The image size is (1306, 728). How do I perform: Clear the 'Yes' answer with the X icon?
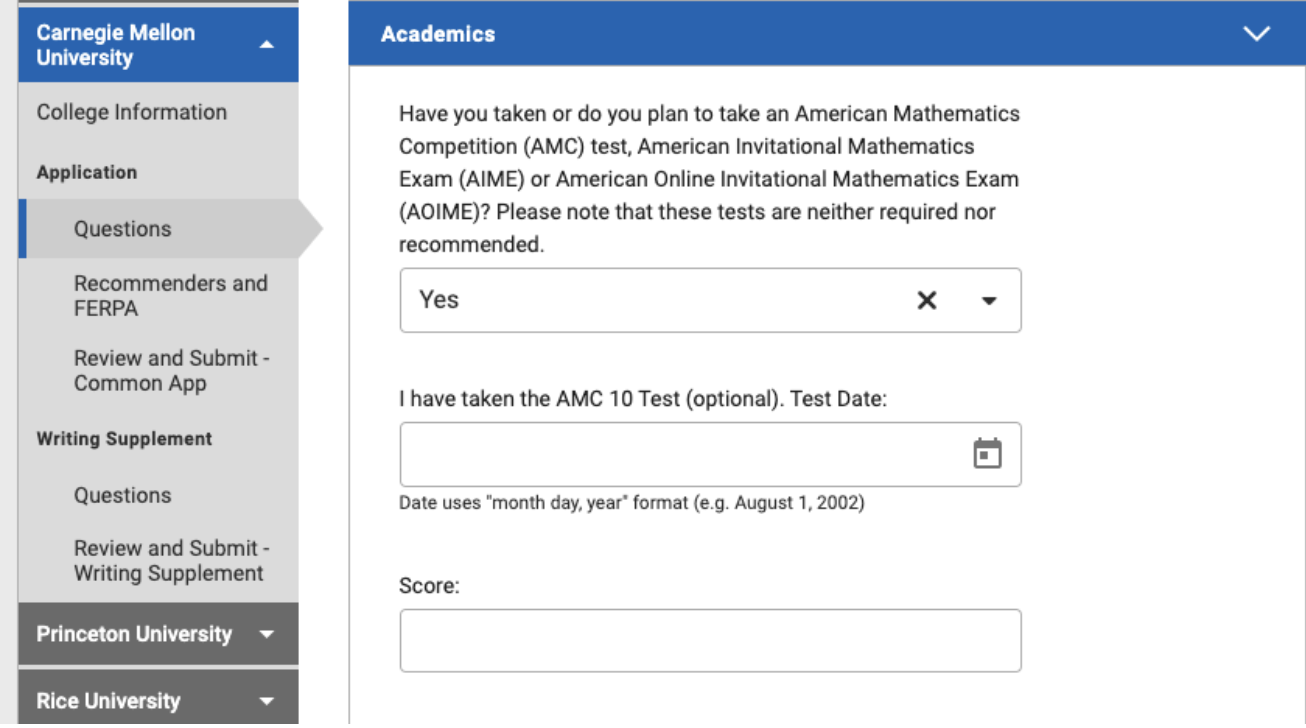(x=925, y=300)
